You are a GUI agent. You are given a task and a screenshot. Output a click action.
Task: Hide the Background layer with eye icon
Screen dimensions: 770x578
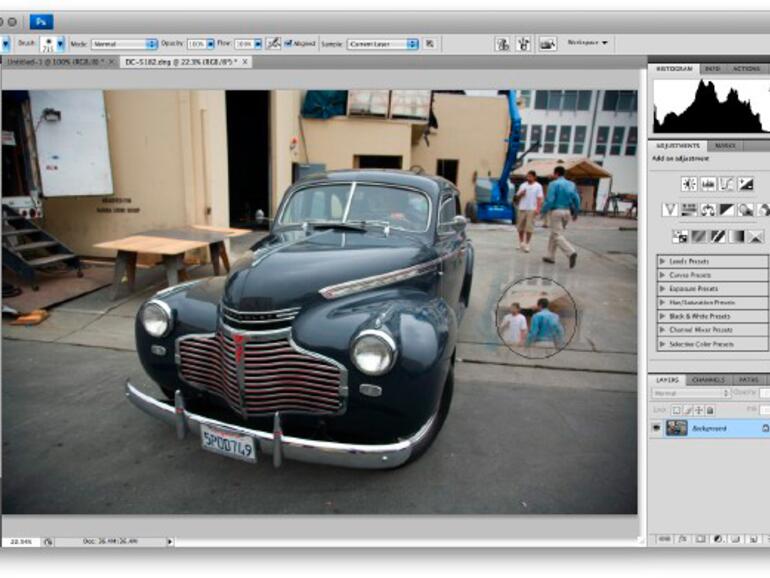point(657,427)
